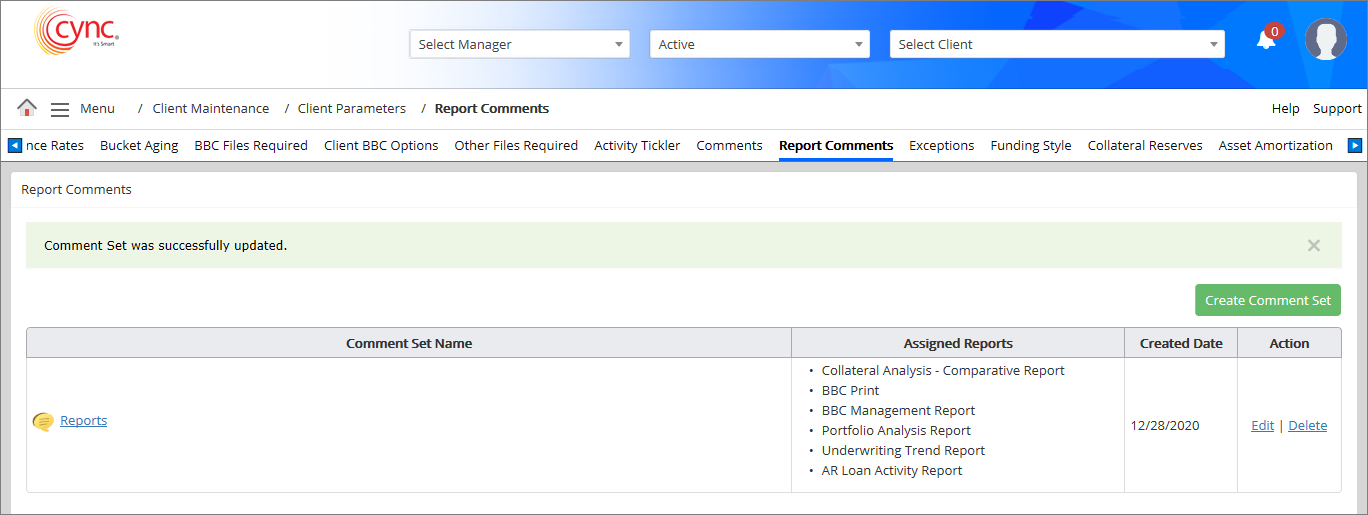Image resolution: width=1368 pixels, height=515 pixels.
Task: Expand the Select Client dropdown
Action: (1056, 44)
